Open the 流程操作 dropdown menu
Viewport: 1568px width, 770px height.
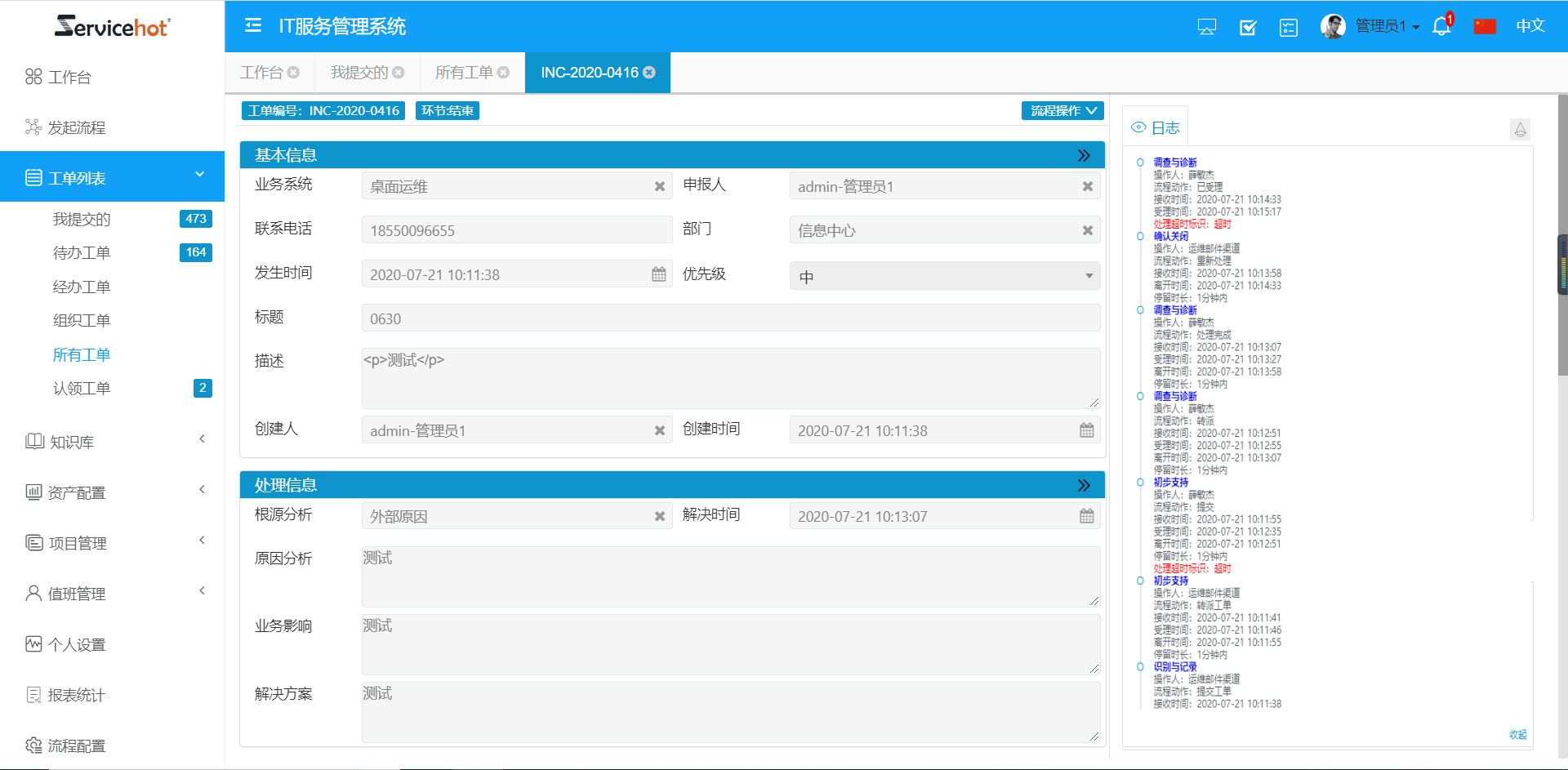1062,110
